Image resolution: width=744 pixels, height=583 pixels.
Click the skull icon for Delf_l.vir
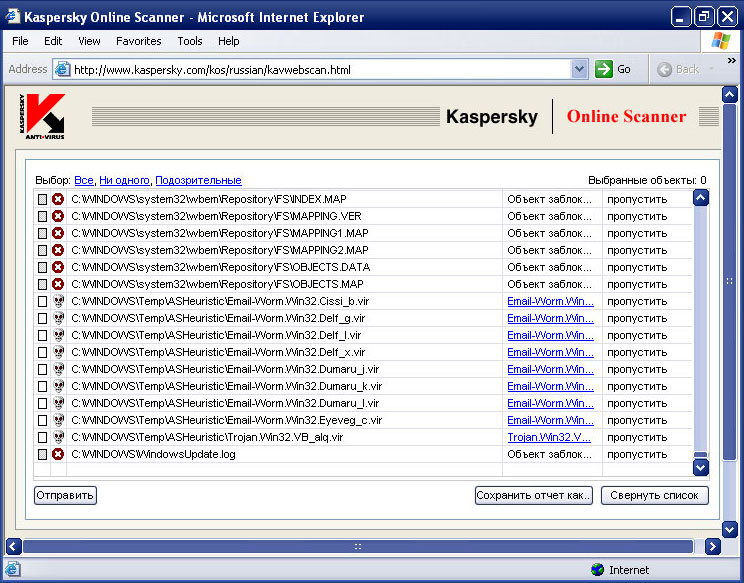click(x=58, y=335)
